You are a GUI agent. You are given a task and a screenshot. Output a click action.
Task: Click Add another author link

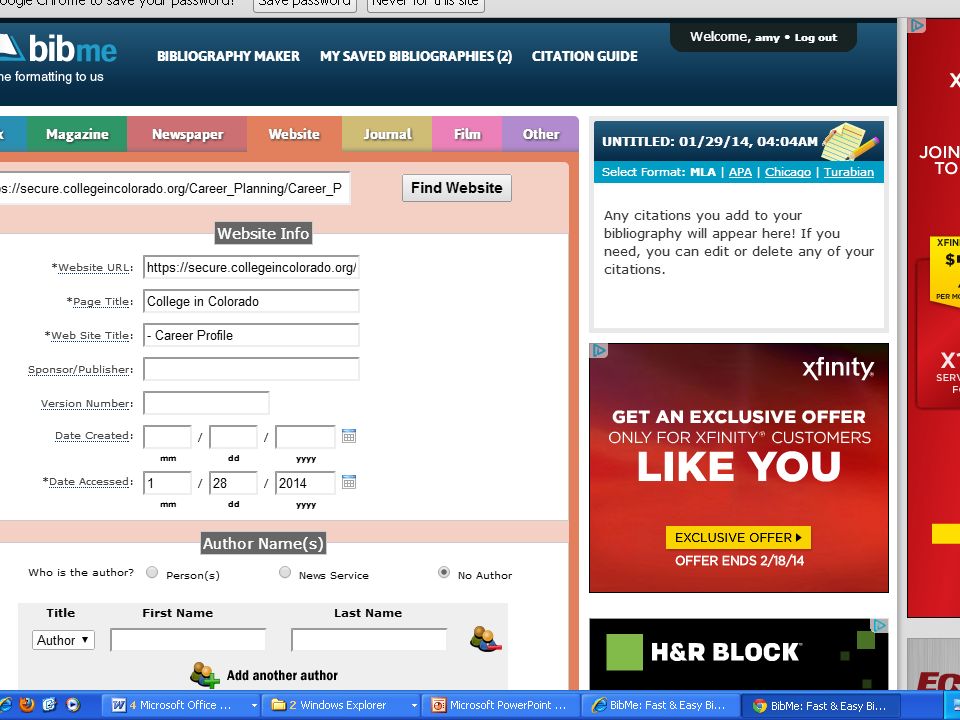(282, 675)
